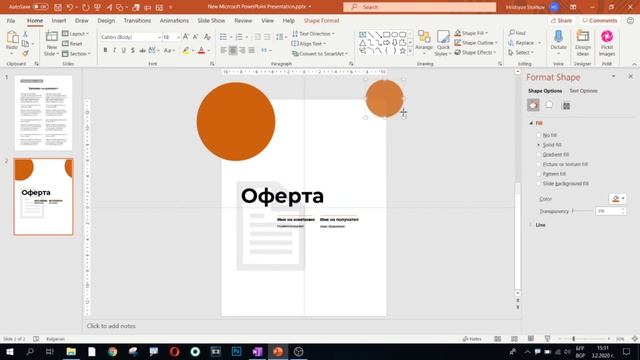Open Opera browser from the taskbar
Image resolution: width=640 pixels, height=360 pixels.
174,351
